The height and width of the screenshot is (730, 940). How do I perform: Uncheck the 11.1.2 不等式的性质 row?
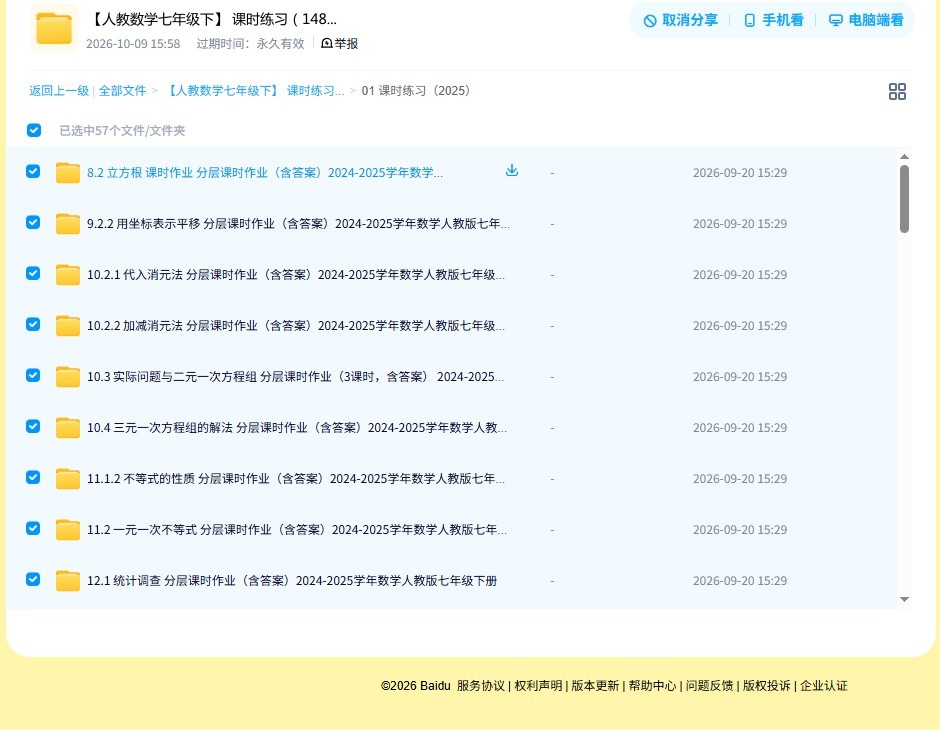[x=33, y=477]
